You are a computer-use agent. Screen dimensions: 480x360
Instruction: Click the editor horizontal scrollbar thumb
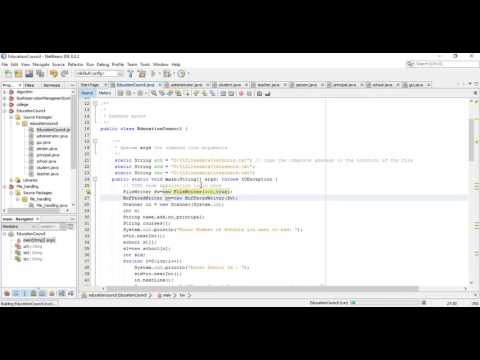pyautogui.click(x=262, y=289)
